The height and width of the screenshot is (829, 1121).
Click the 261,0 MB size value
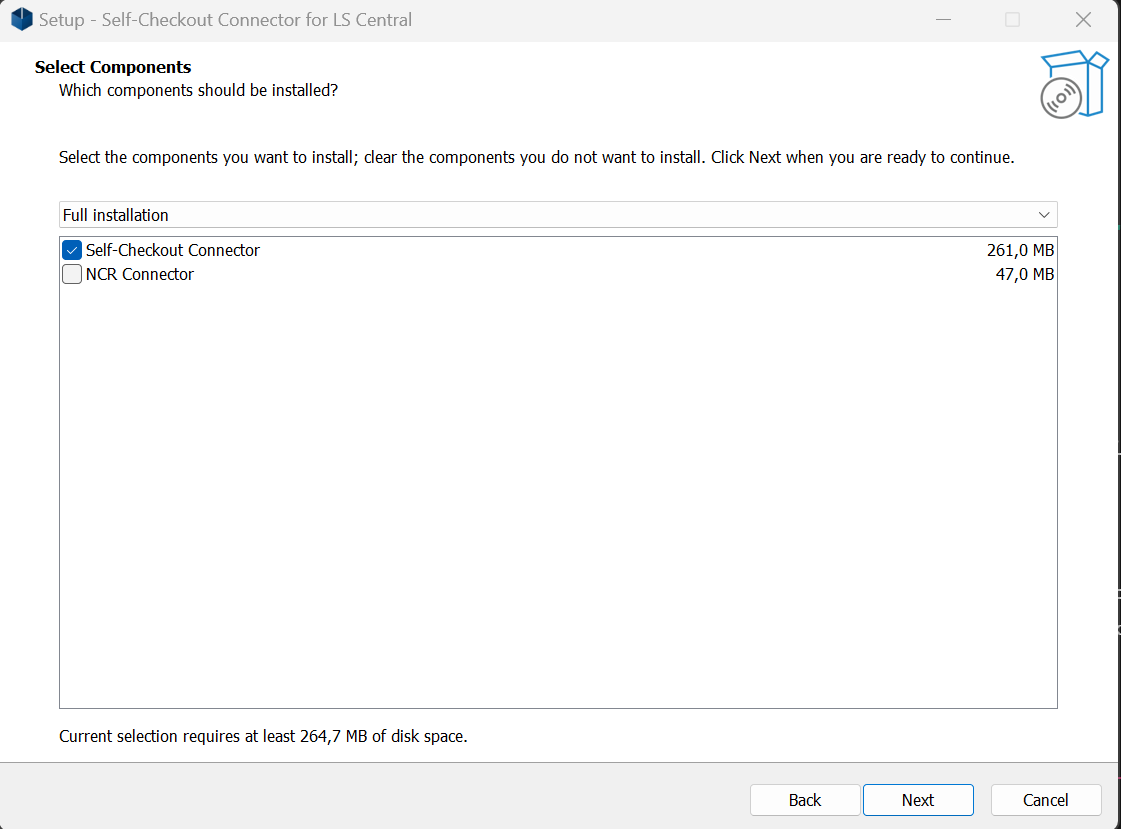[x=1020, y=250]
